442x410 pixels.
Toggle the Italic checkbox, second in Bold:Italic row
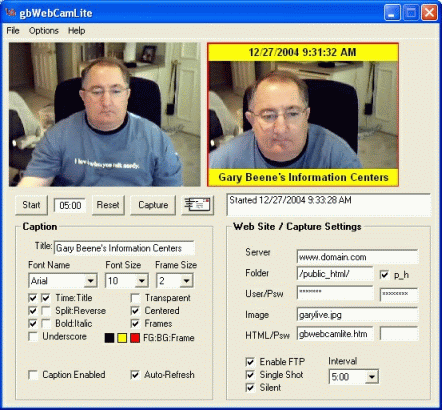[x=46, y=324]
